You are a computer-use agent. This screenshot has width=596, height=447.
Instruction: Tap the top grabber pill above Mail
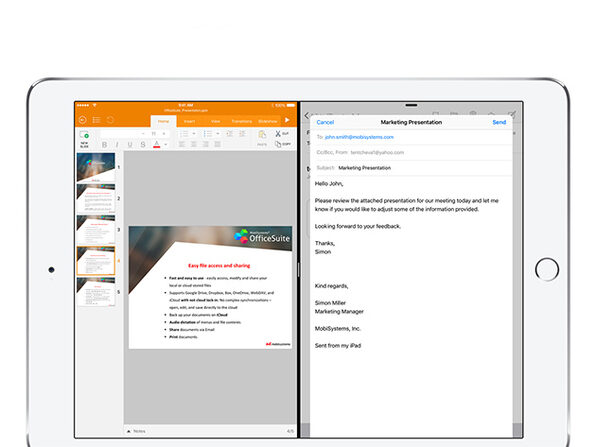411,105
